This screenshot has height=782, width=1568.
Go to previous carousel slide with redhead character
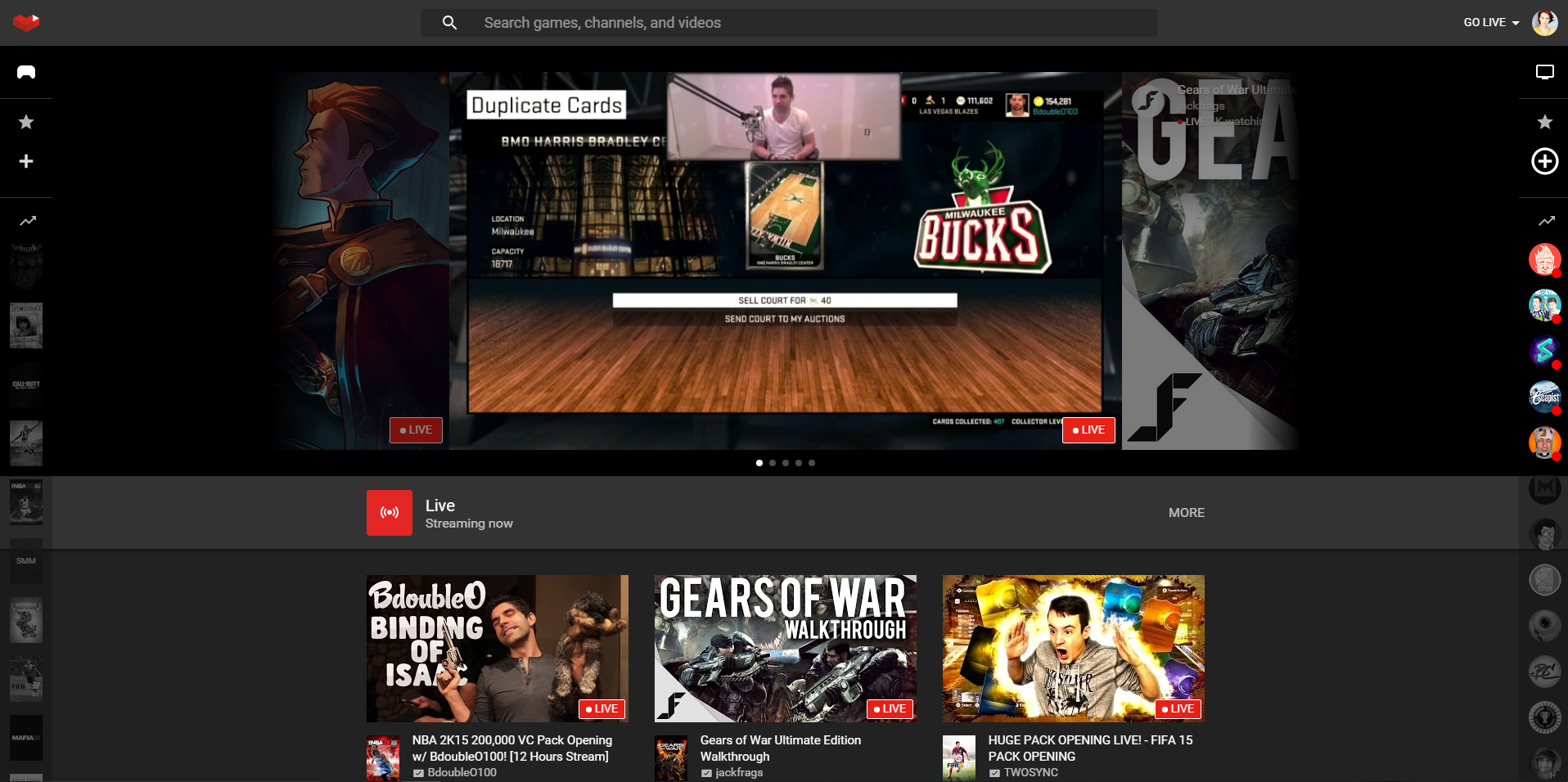click(x=362, y=260)
